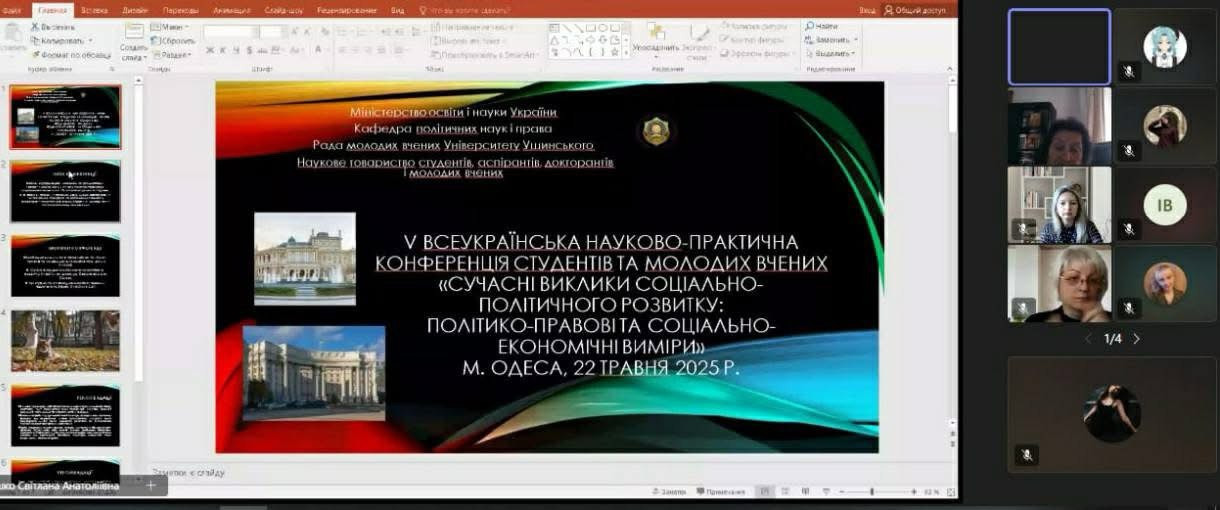Click the Найти (Find) magnifier icon
This screenshot has width=1220, height=510.
click(809, 26)
